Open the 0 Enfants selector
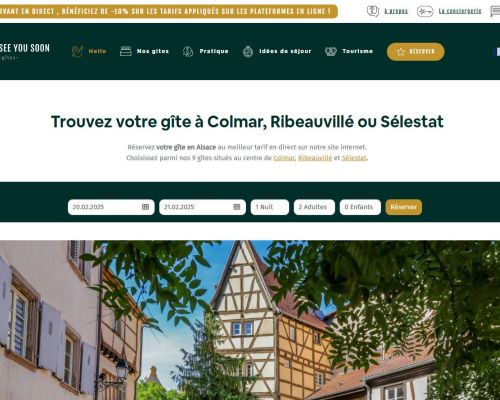The image size is (500, 400). coord(360,207)
